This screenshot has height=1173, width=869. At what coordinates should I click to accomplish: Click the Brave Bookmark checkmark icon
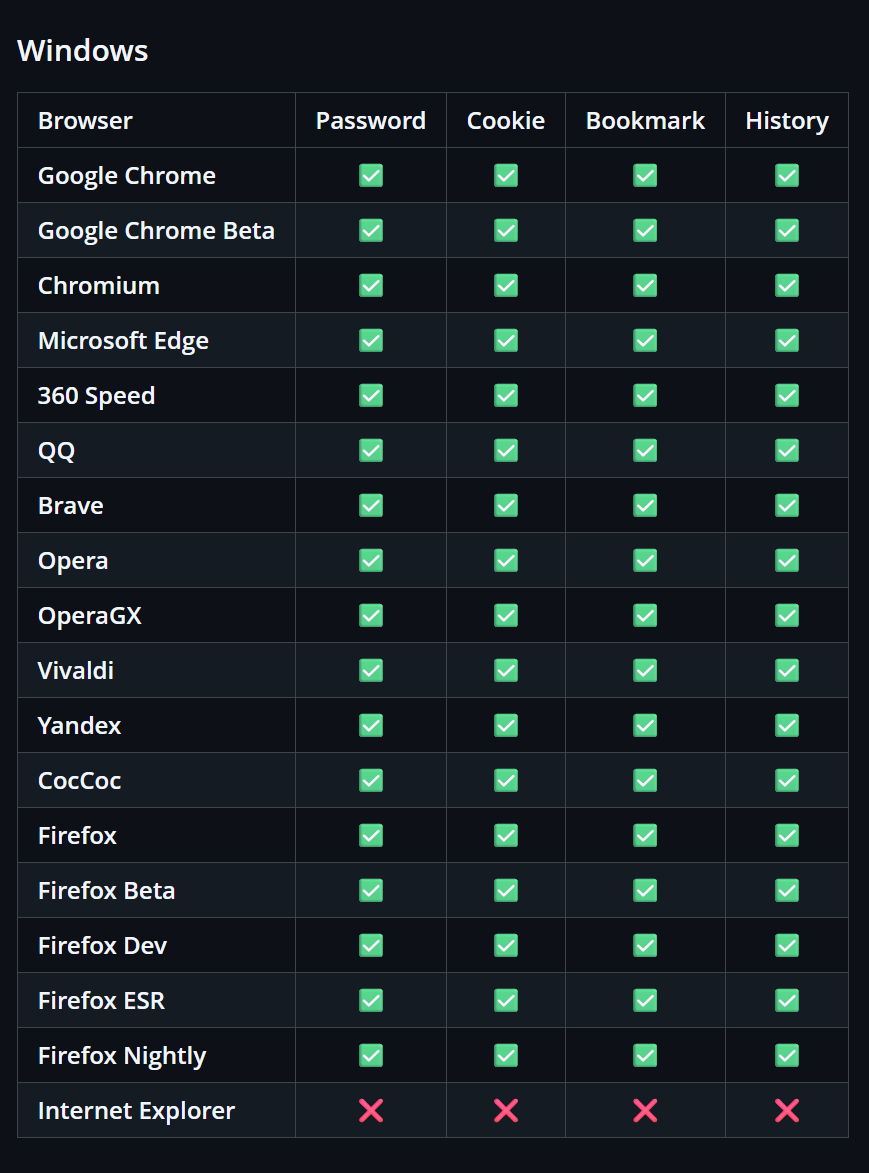coord(645,506)
